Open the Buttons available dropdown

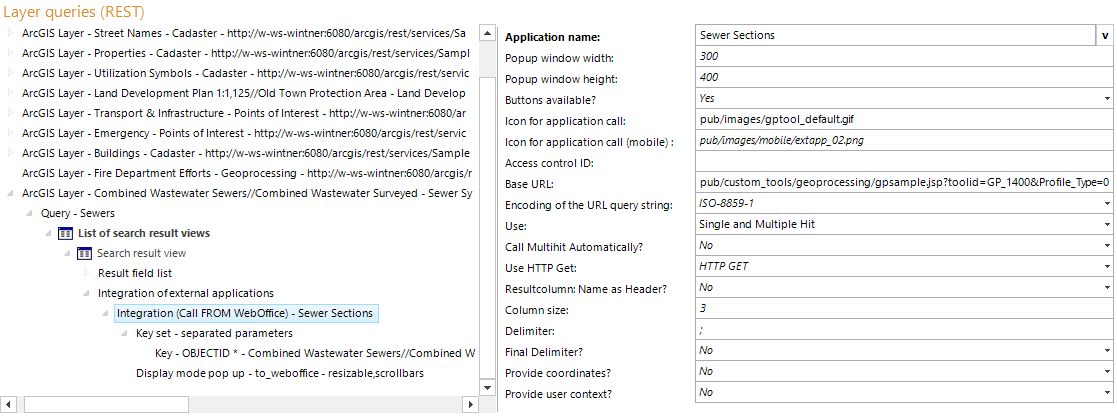tap(1107, 98)
